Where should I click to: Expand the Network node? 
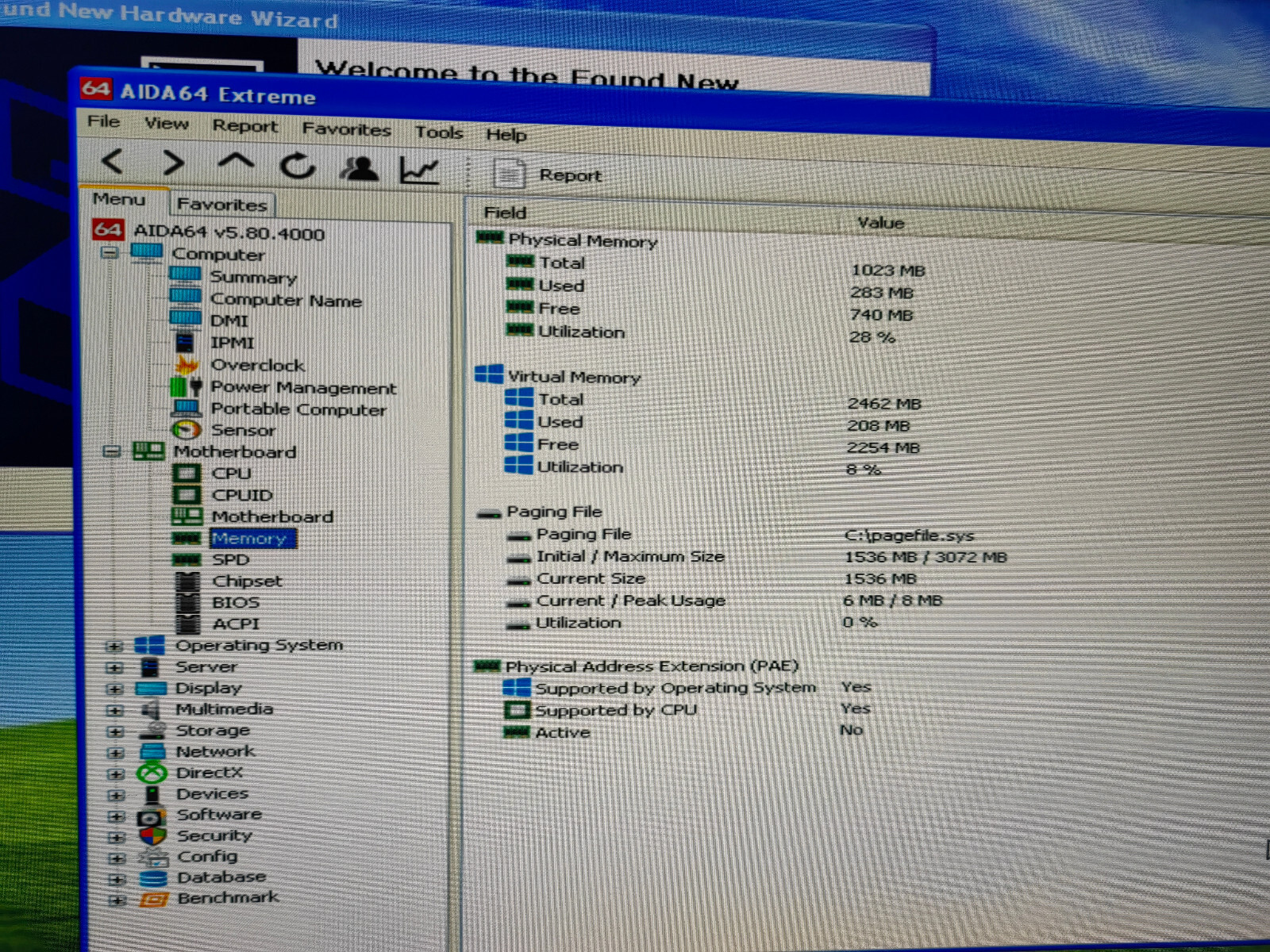coord(116,753)
